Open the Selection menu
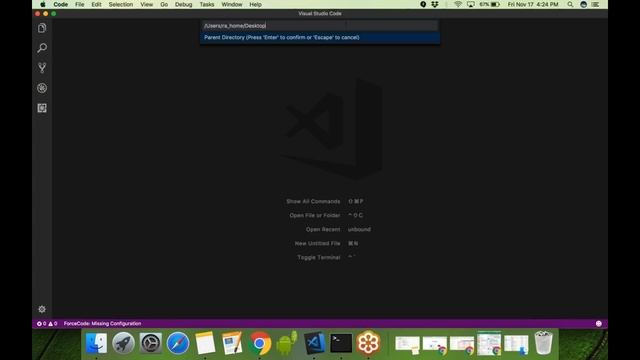This screenshot has width=640, height=360. click(x=121, y=4)
